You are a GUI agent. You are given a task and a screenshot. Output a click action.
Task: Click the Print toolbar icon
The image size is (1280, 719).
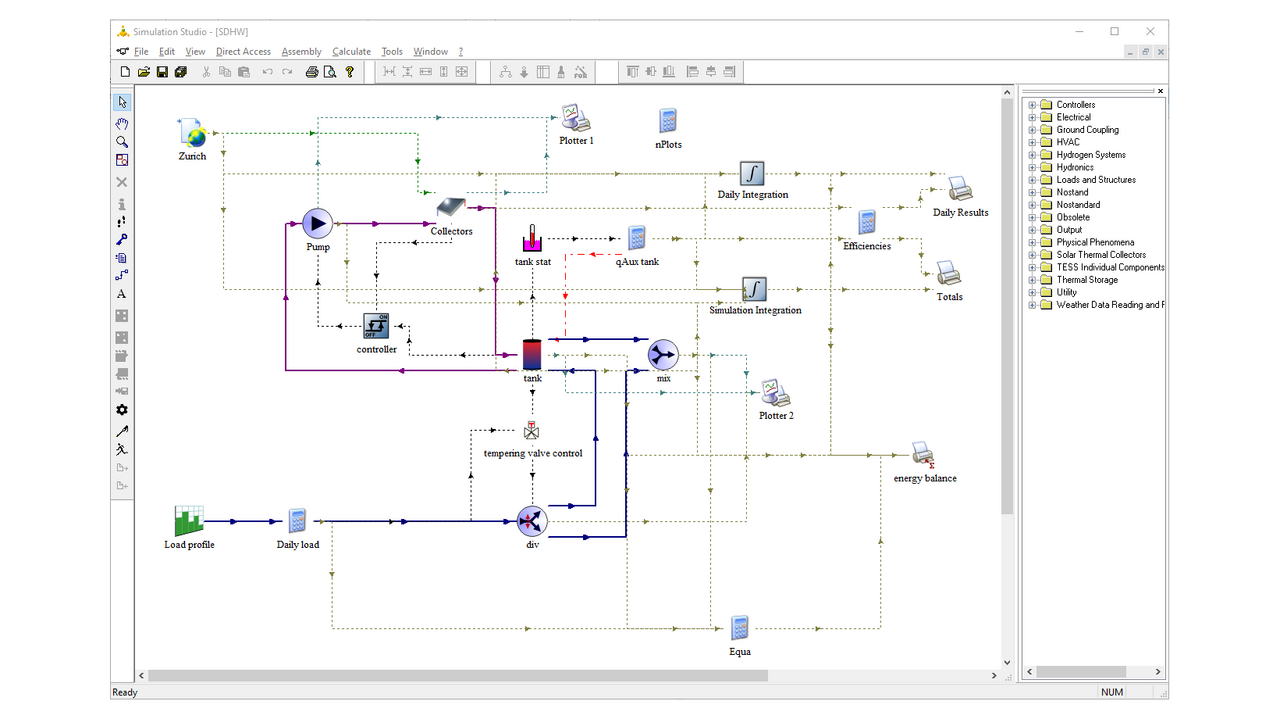point(311,72)
